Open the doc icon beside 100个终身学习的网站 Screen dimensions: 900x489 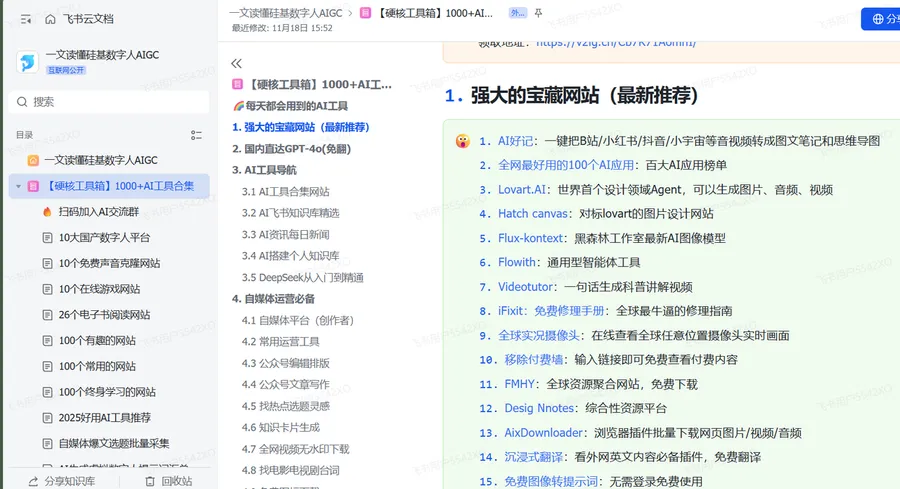48,393
